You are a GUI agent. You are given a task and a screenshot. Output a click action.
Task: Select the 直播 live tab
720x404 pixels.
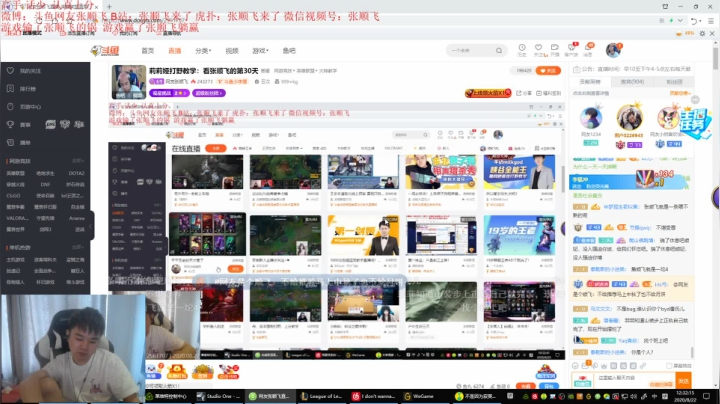click(x=174, y=50)
